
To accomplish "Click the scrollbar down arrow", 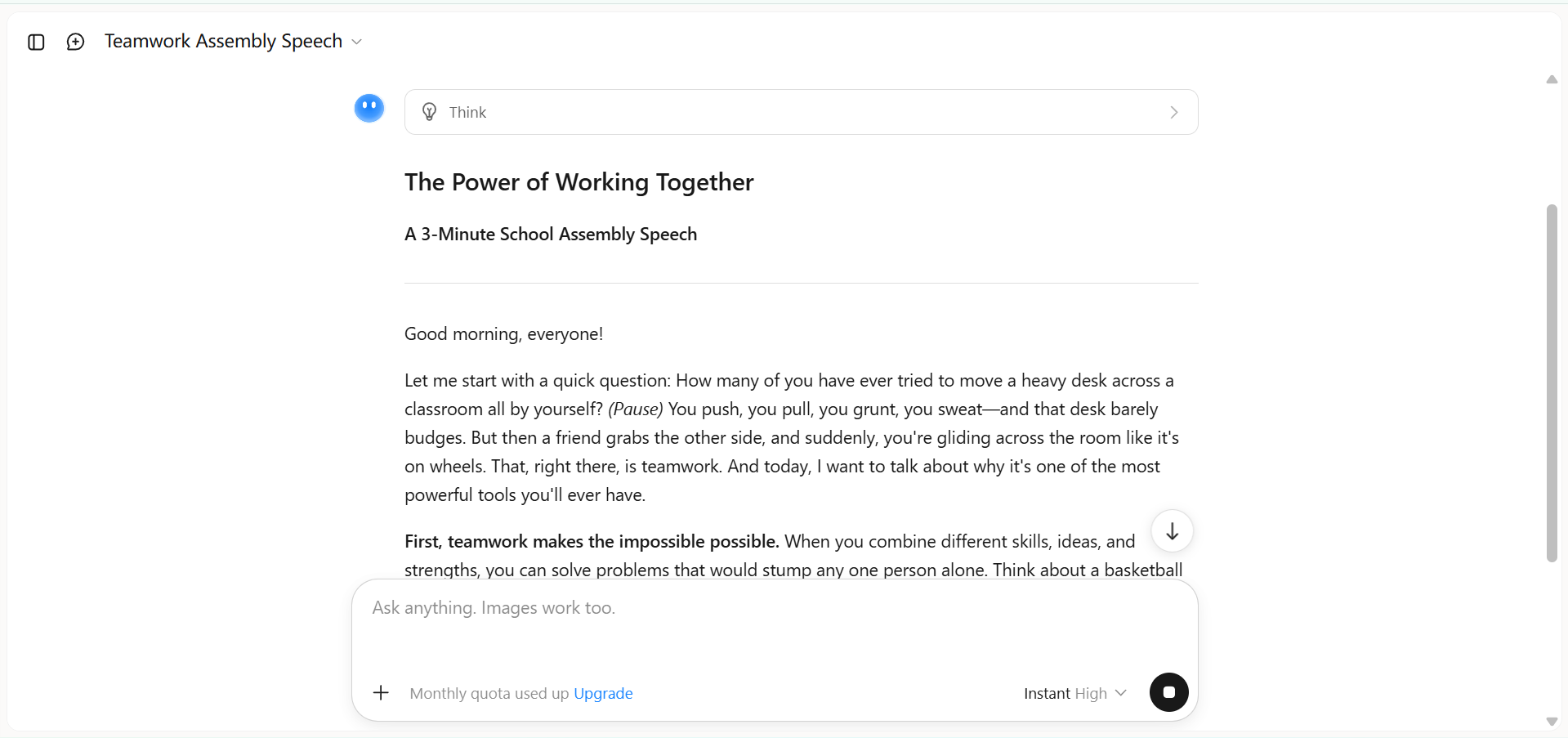I will tap(1552, 722).
